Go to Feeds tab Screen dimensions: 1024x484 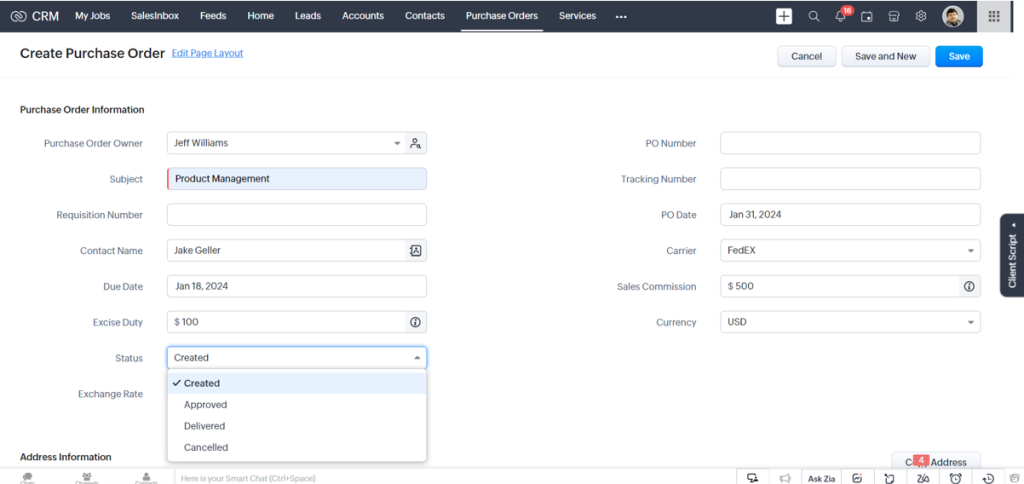213,16
